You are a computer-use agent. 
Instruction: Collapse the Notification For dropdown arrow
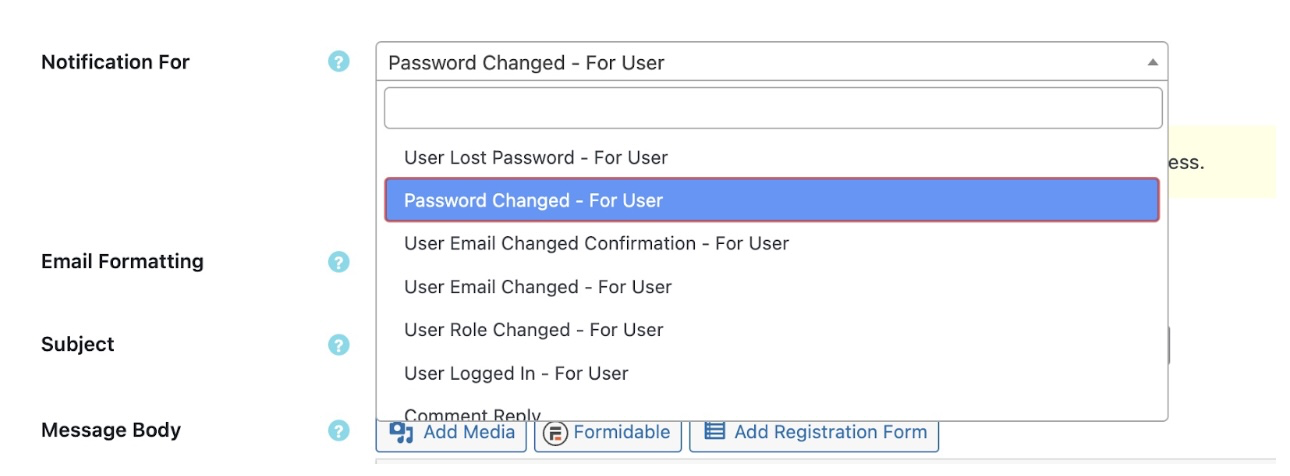pos(1152,62)
